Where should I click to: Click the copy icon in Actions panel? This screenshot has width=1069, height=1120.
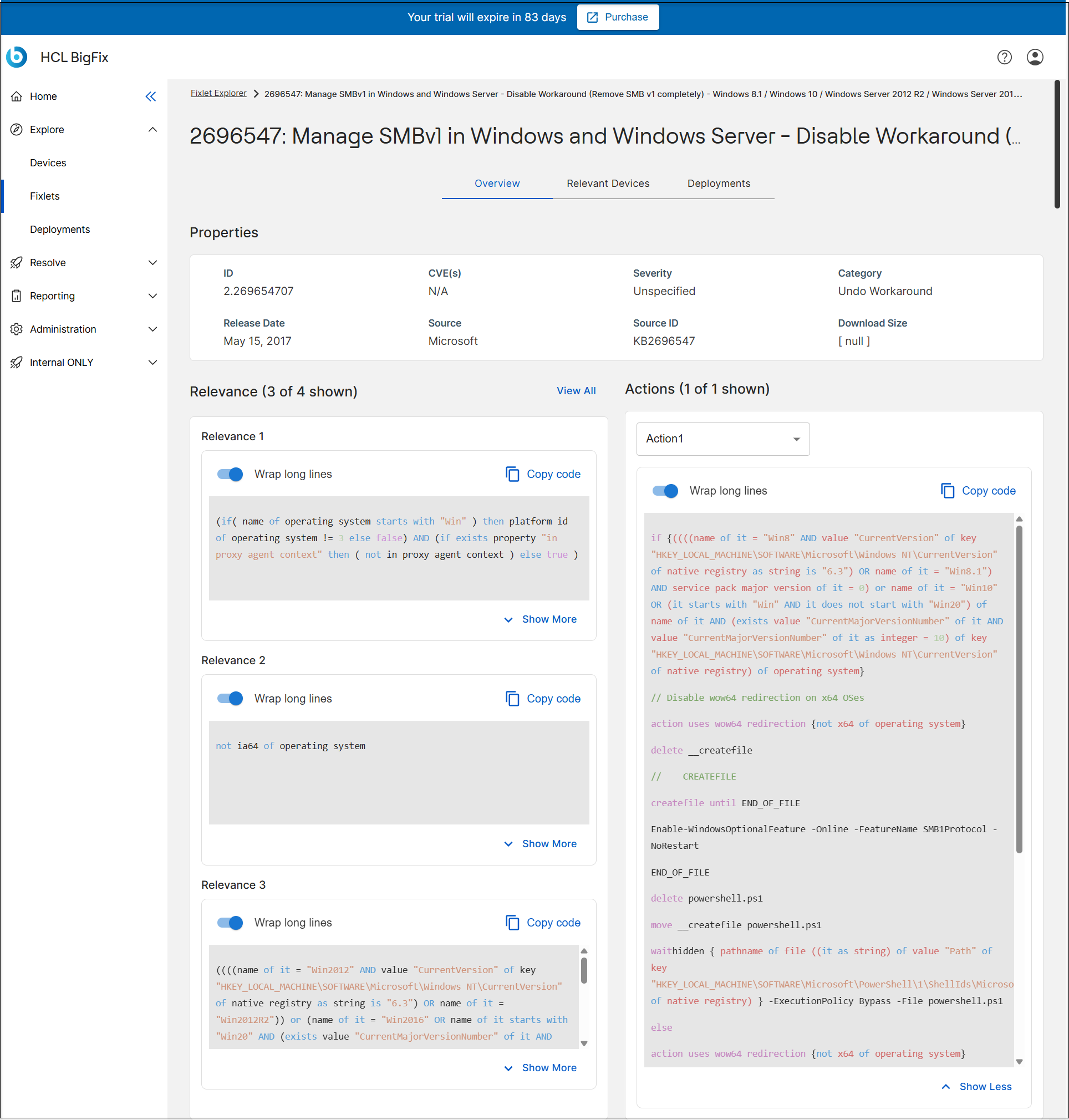coord(947,491)
